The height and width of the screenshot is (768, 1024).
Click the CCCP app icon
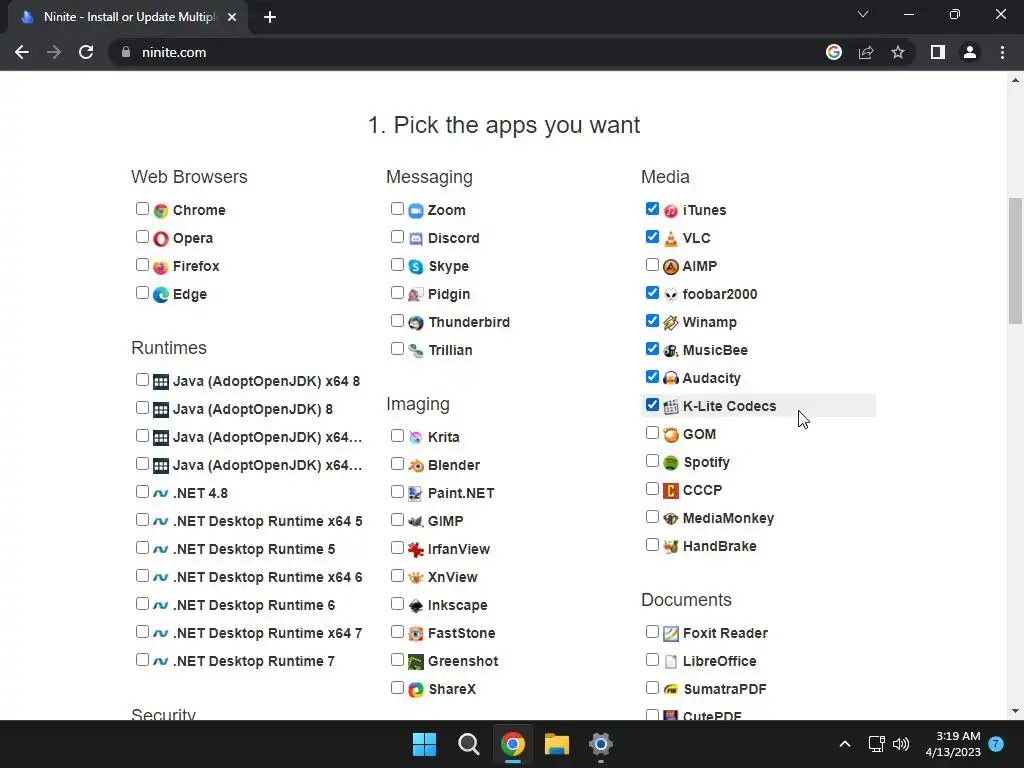pos(671,490)
